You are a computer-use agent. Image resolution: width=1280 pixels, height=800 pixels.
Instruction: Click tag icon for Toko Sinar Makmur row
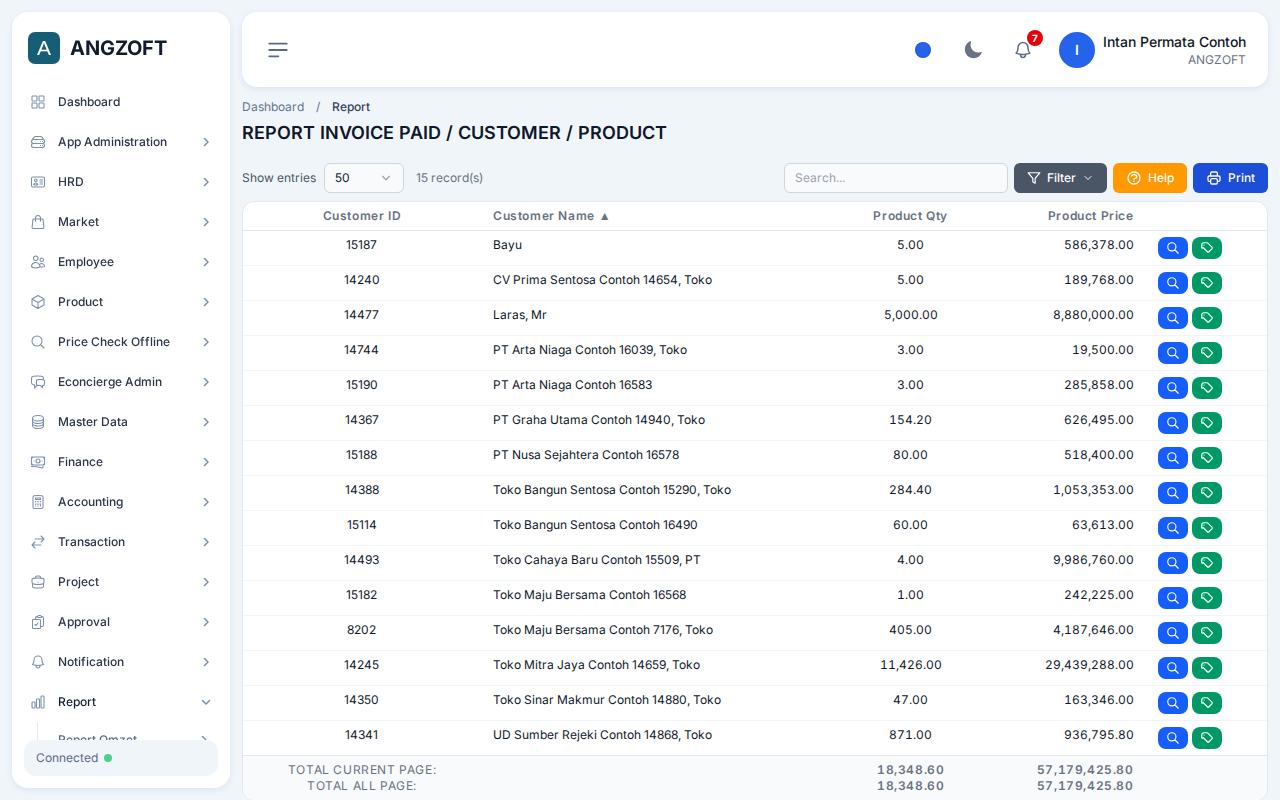[1207, 703]
